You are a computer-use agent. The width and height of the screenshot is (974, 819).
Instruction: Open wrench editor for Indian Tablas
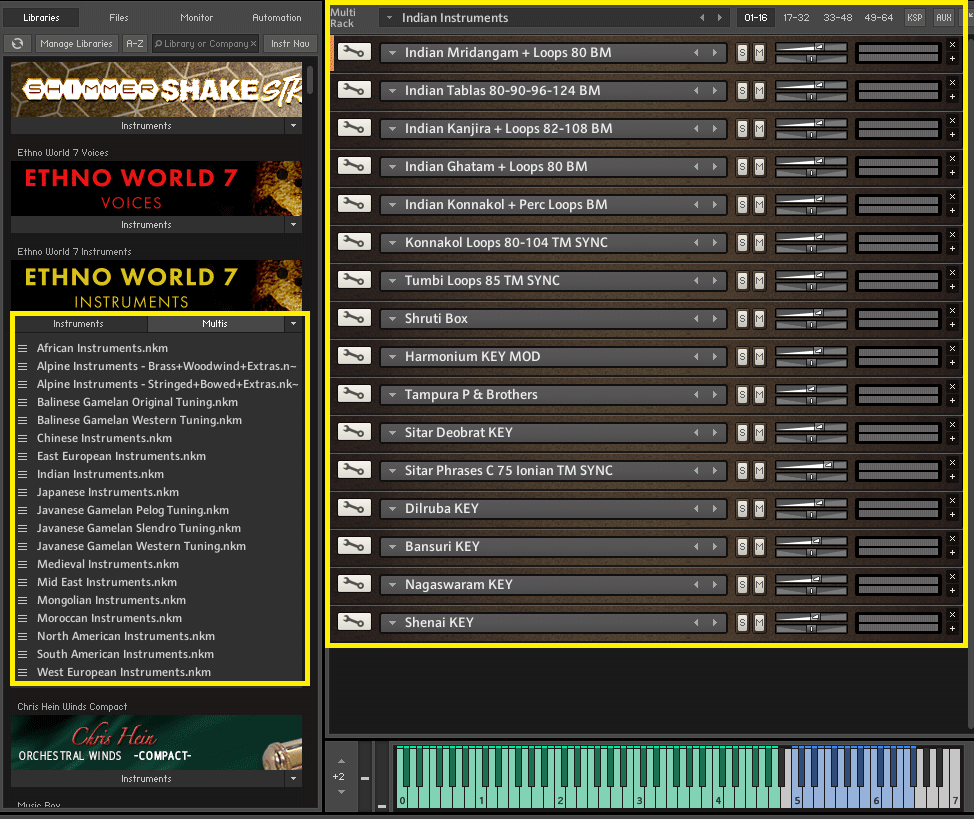(x=354, y=90)
